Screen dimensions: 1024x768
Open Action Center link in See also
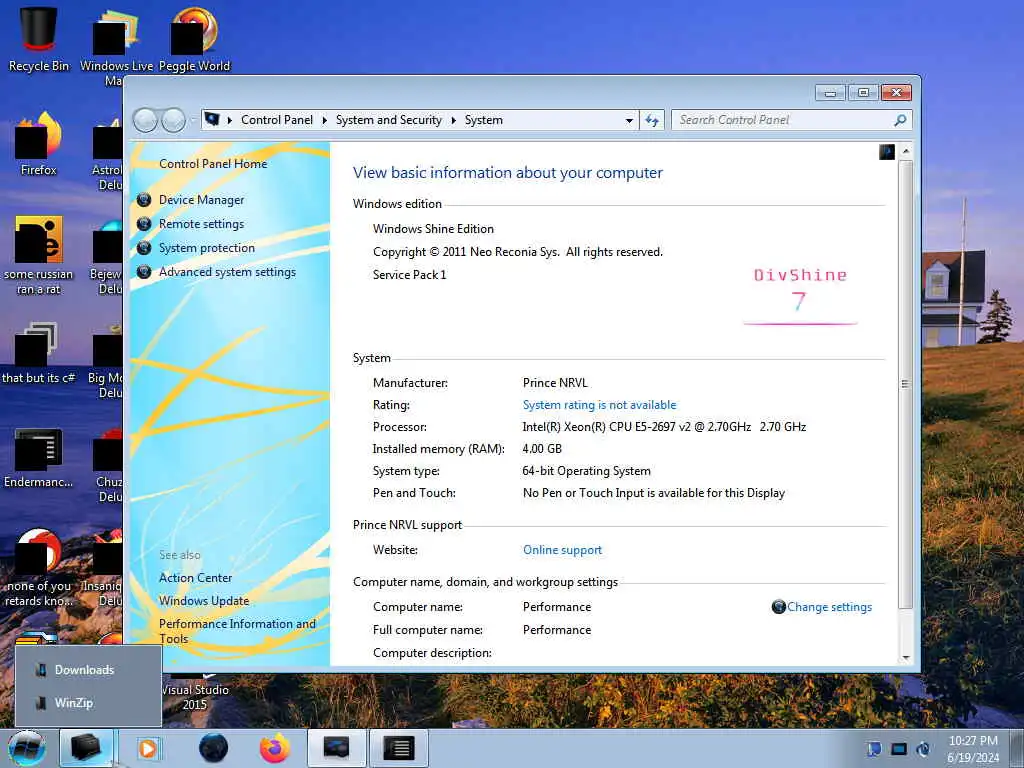[x=195, y=578]
